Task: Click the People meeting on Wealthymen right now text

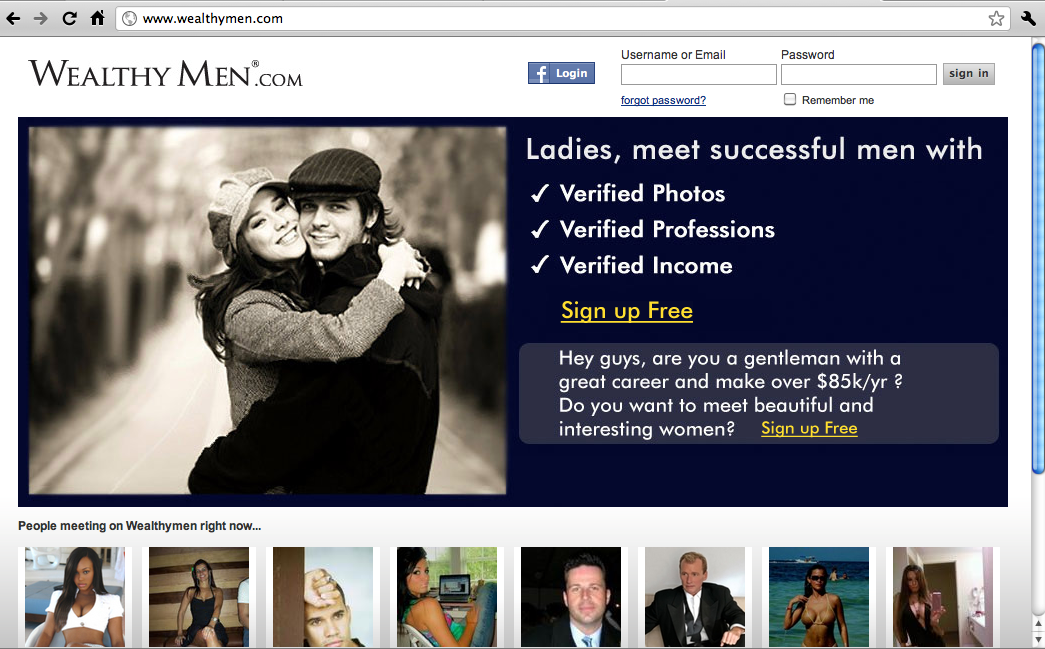Action: coord(139,526)
